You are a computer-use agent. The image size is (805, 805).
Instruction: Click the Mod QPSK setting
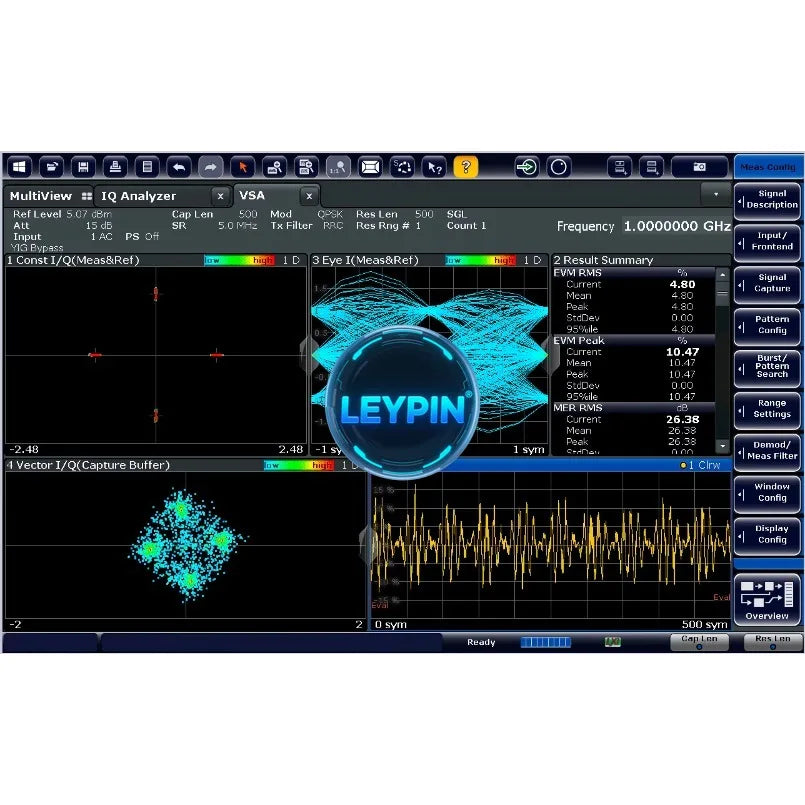click(306, 214)
